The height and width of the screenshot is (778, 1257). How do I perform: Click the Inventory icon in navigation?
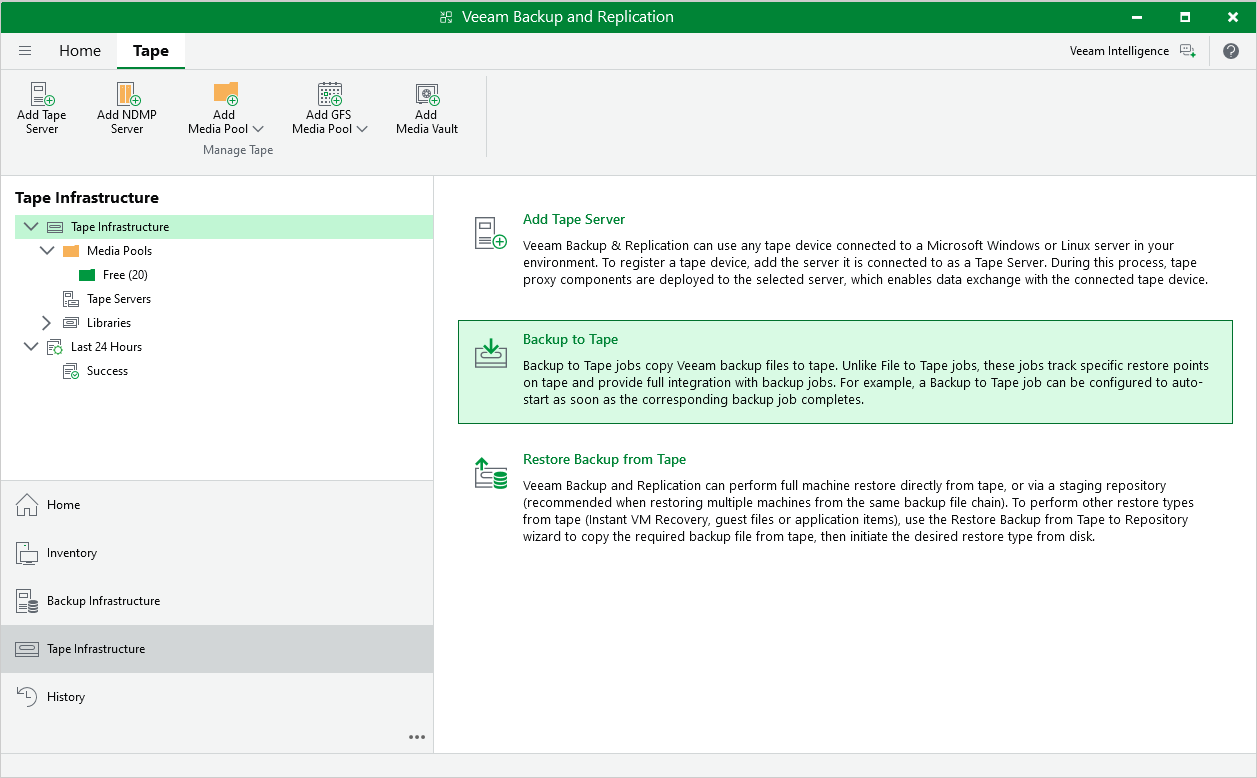click(x=27, y=553)
